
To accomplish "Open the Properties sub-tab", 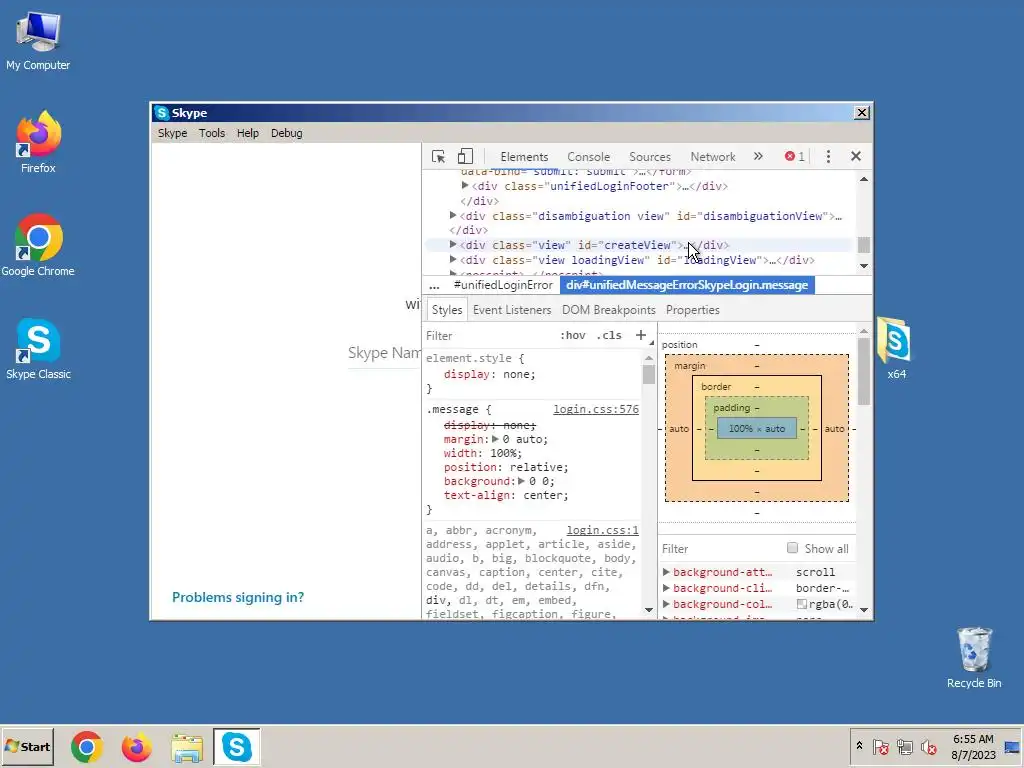I will pyautogui.click(x=693, y=310).
